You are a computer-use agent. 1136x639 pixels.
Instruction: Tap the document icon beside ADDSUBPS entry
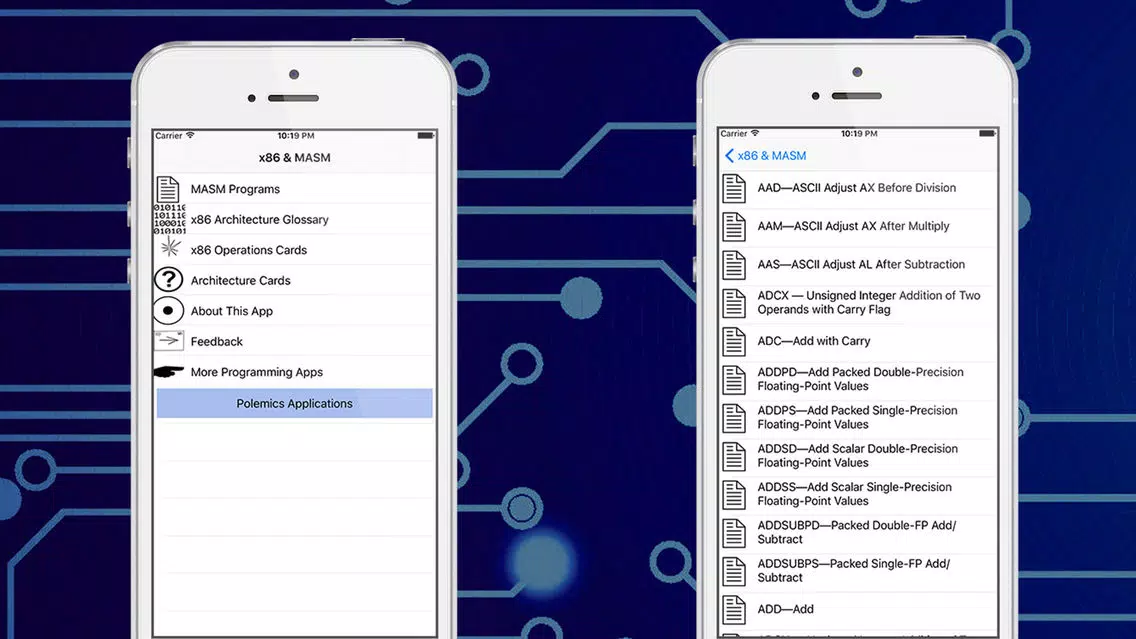click(x=734, y=572)
